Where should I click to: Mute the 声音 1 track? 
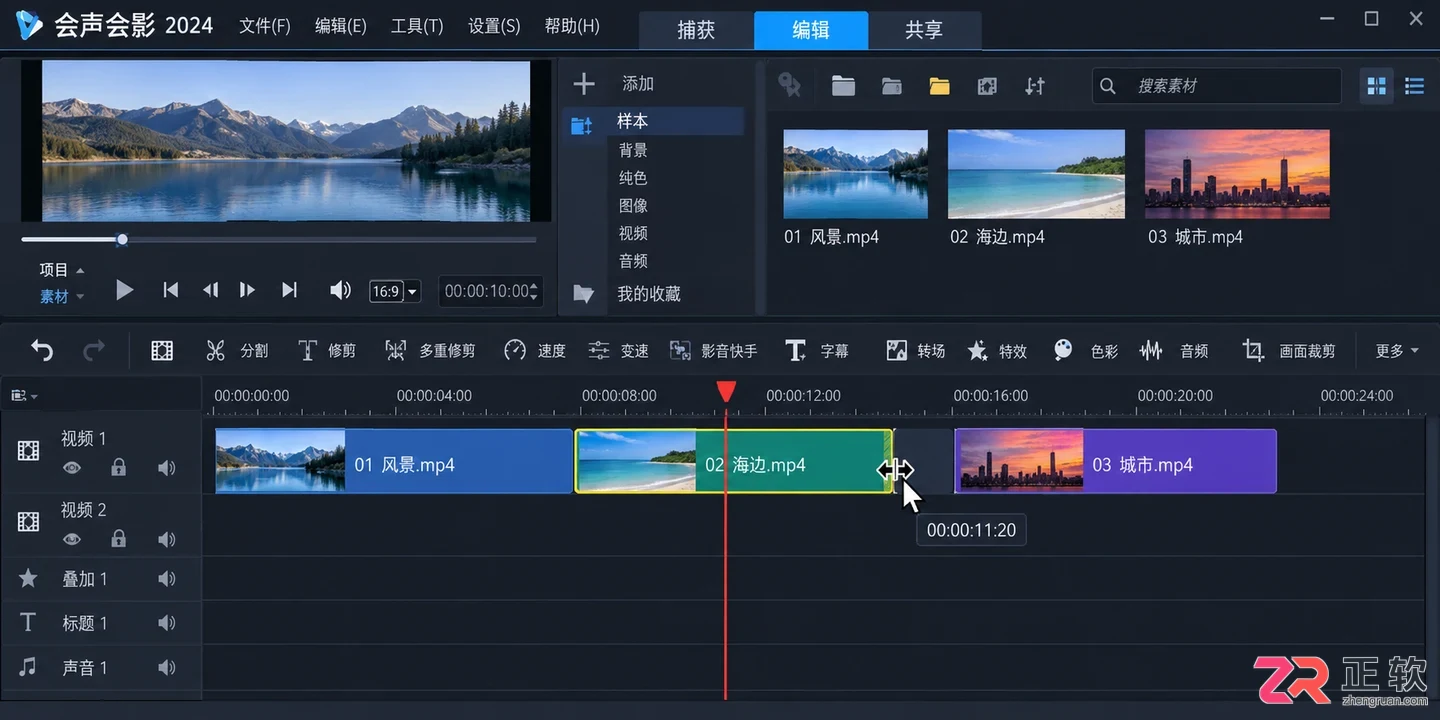click(166, 667)
